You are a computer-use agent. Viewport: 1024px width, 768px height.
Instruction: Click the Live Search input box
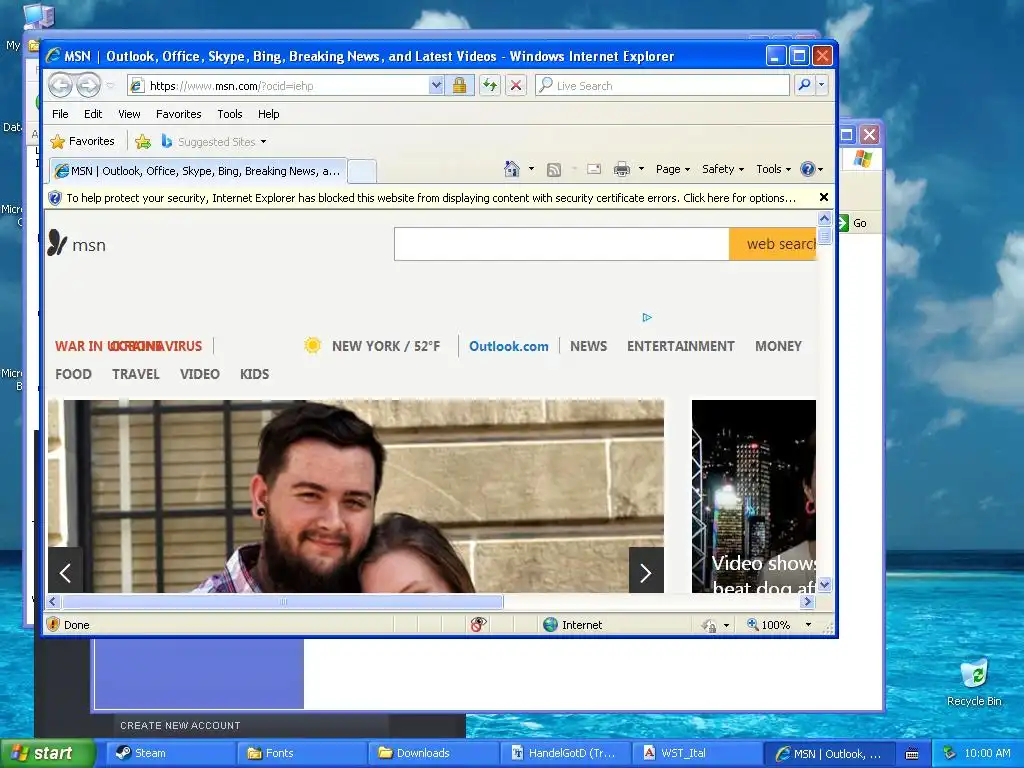click(662, 85)
